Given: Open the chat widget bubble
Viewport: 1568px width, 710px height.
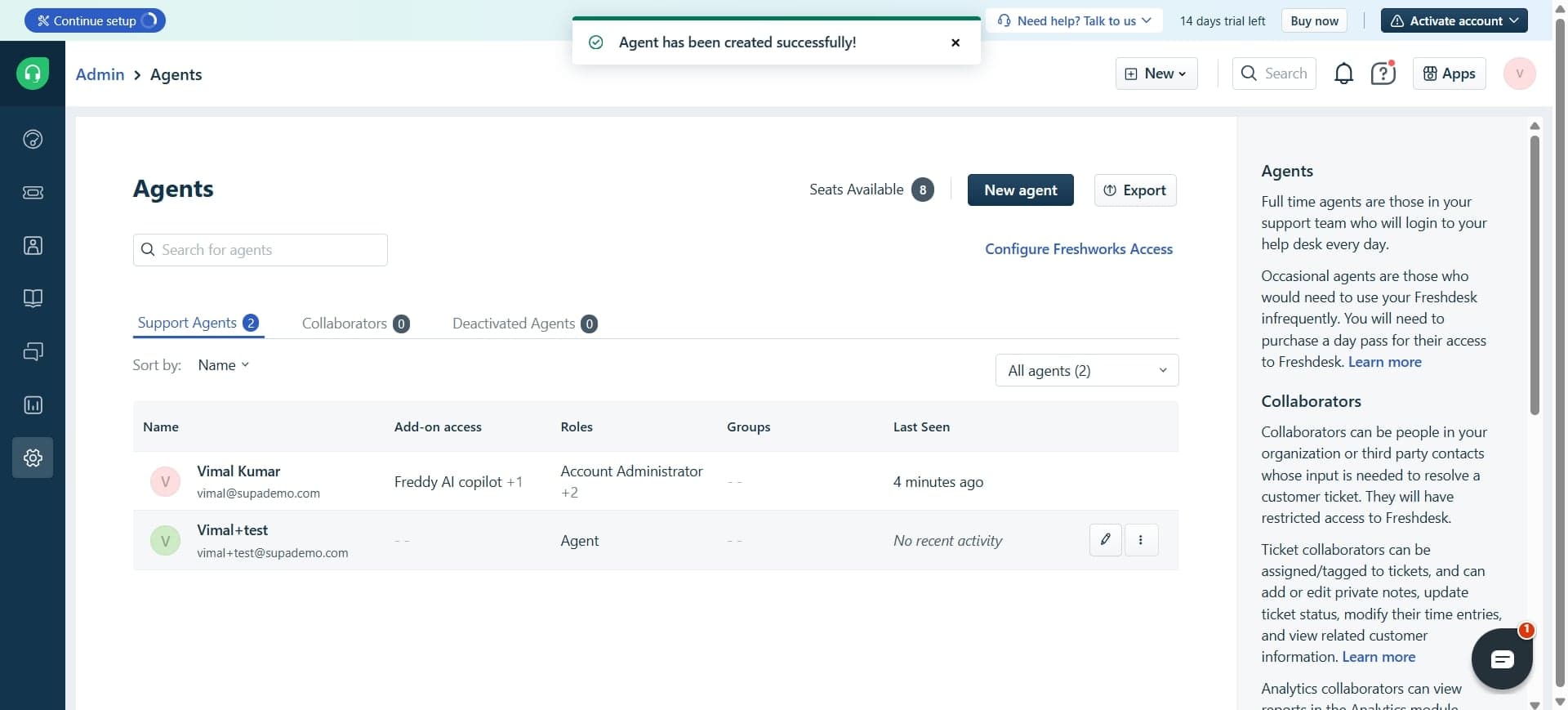Looking at the screenshot, I should [x=1501, y=659].
